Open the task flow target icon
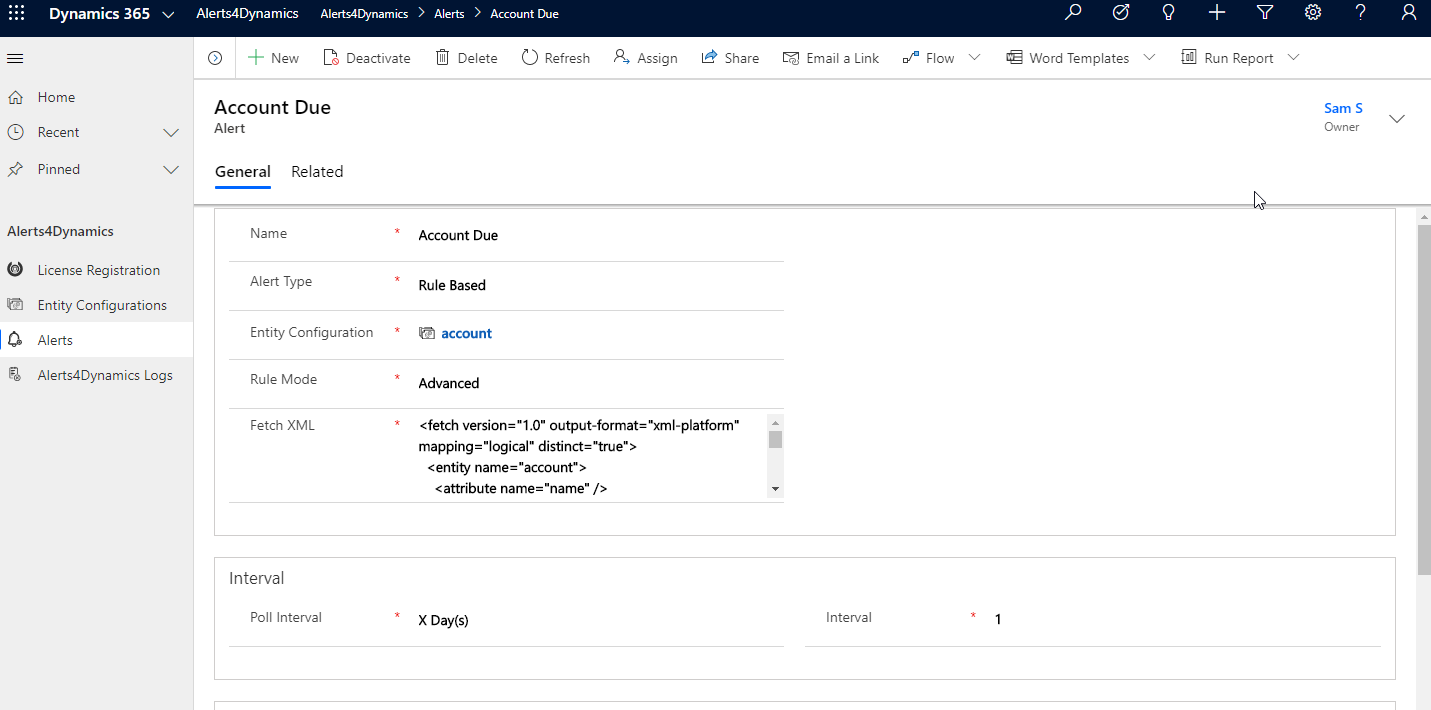The width and height of the screenshot is (1431, 710). pyautogui.click(x=1121, y=13)
